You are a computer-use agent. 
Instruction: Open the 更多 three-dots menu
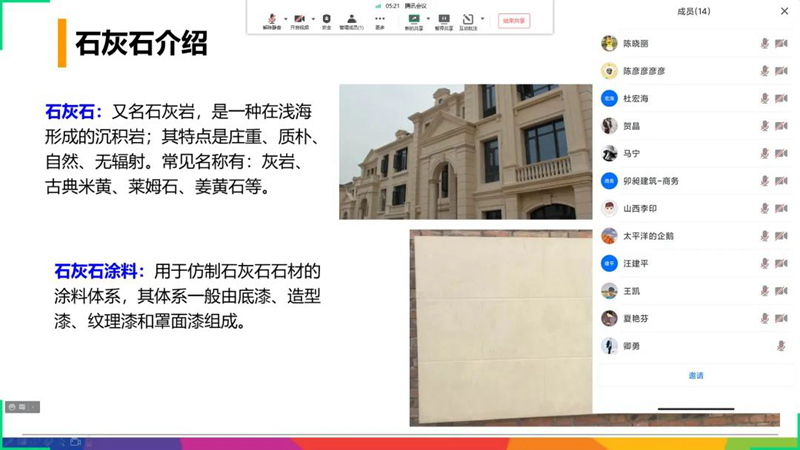pos(380,19)
